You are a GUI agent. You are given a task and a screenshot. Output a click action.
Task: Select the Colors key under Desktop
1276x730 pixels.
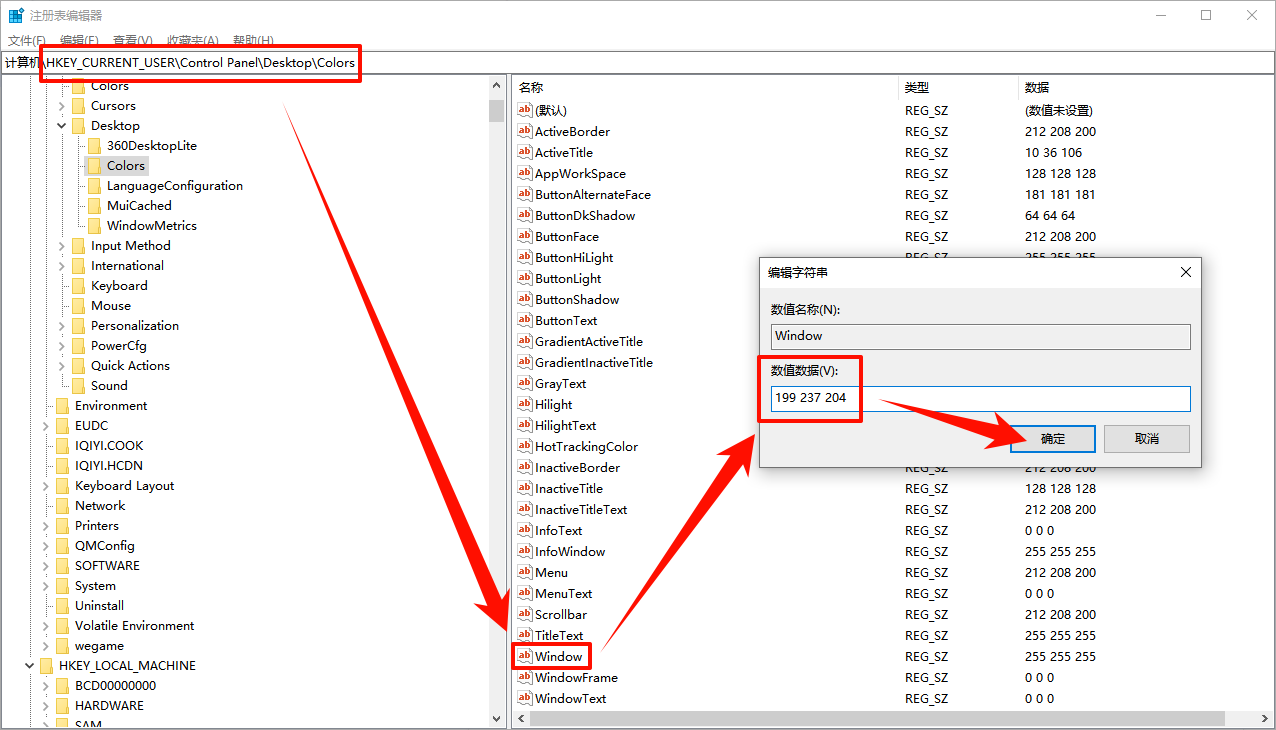(126, 165)
